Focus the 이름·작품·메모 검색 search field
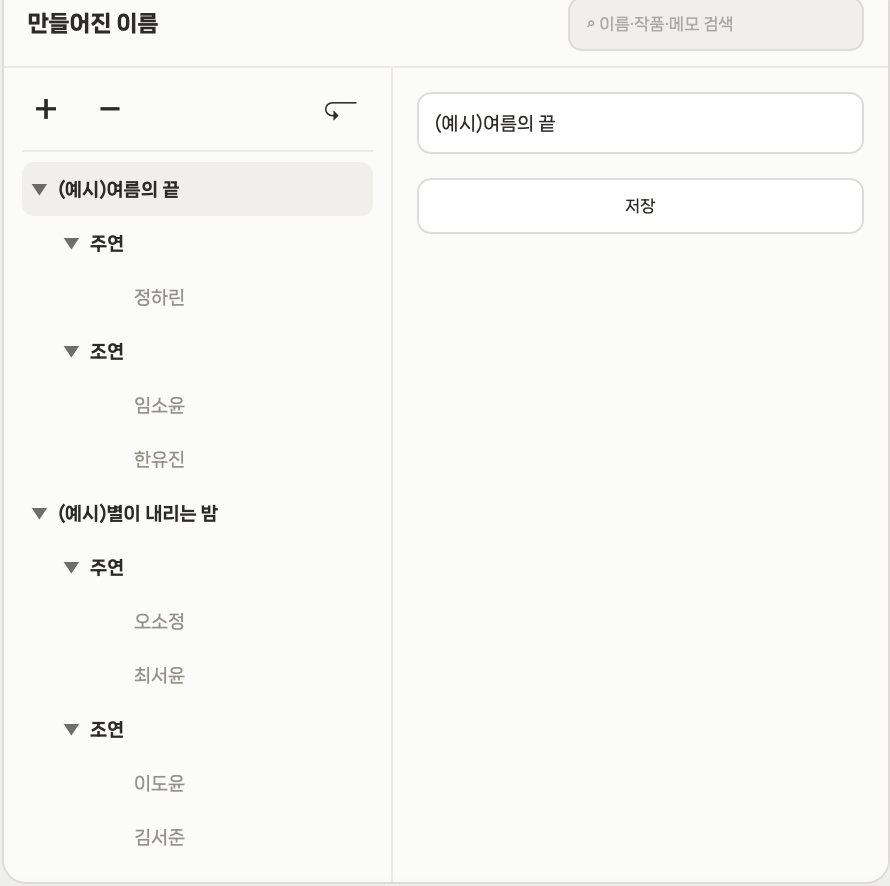The width and height of the screenshot is (890, 886). (716, 24)
